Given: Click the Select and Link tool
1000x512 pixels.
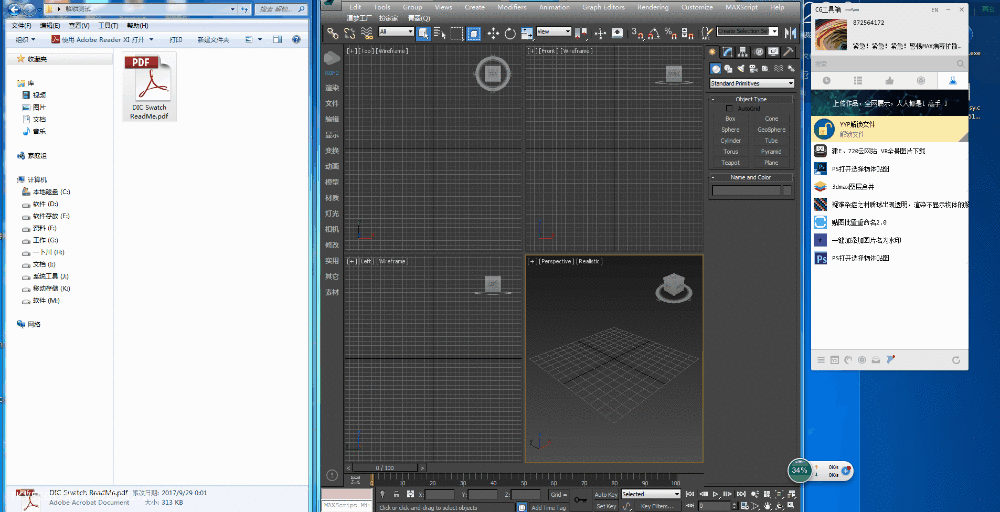Looking at the screenshot, I should [334, 33].
